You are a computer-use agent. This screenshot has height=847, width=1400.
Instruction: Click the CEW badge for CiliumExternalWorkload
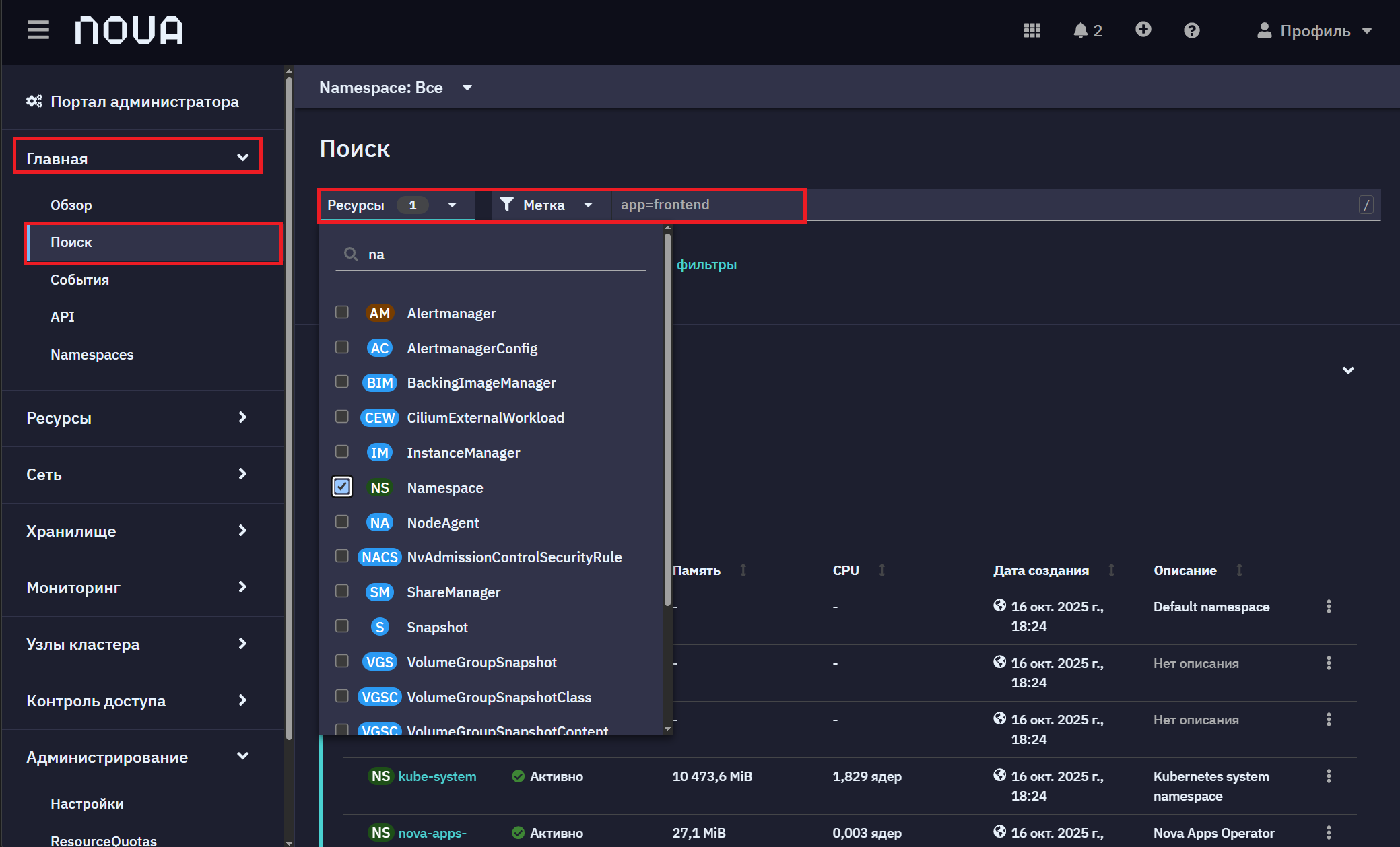tap(379, 418)
